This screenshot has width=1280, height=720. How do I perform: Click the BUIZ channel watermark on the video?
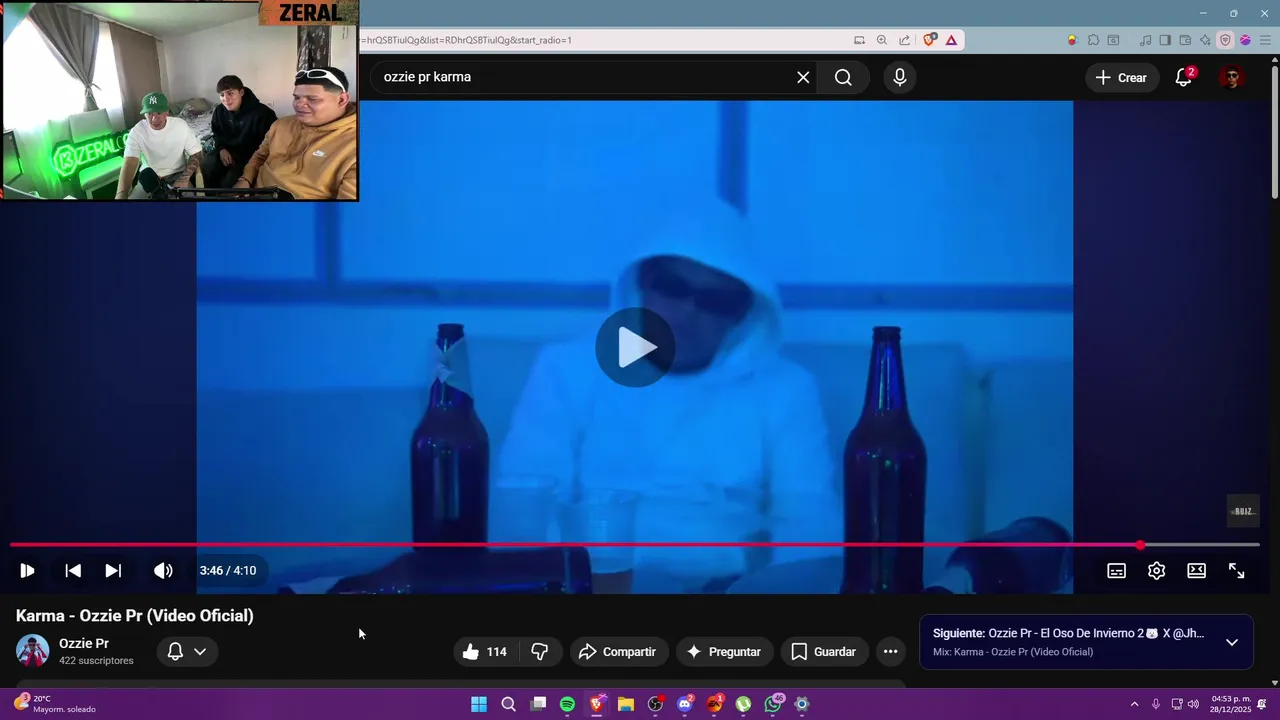1243,511
